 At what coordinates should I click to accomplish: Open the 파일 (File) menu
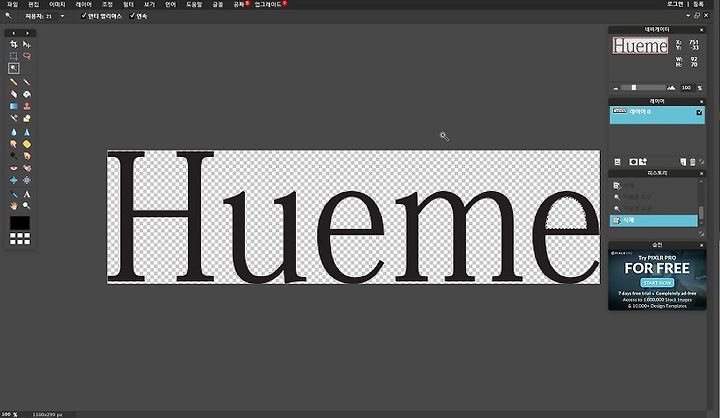click(12, 4)
